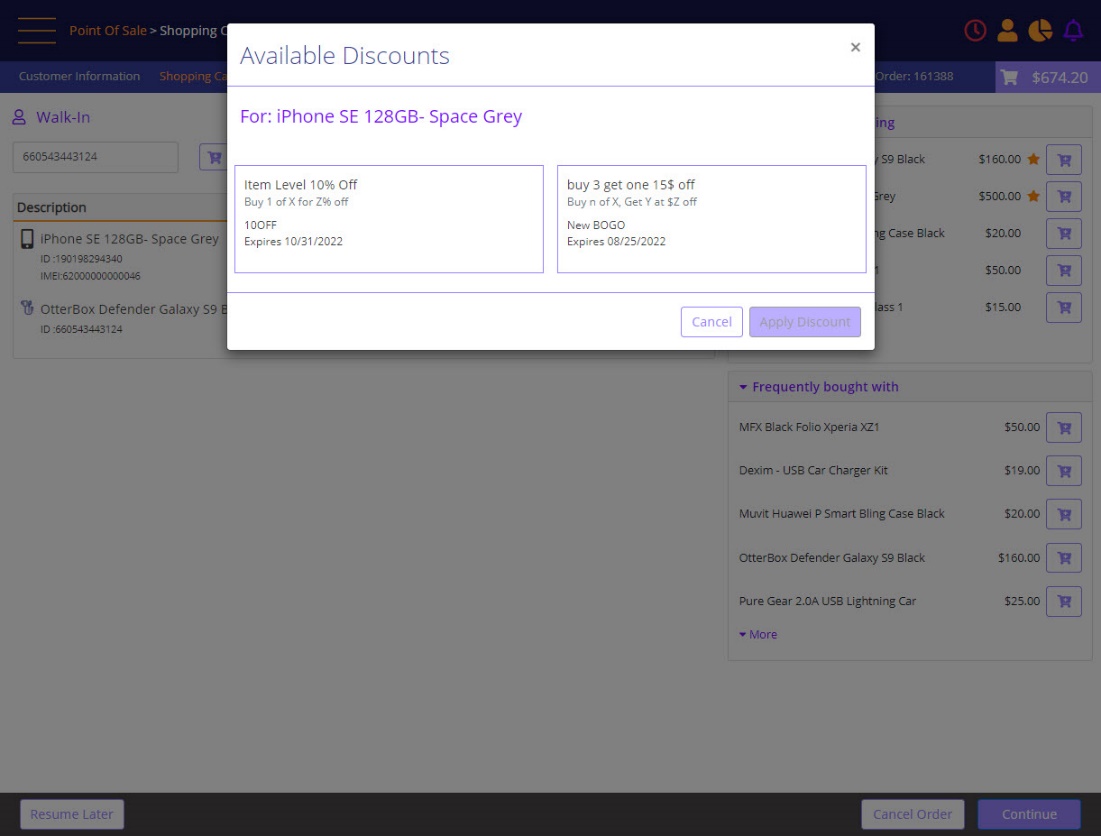Expand More frequently bought items
Screen dimensions: 1101x836
(x=758, y=635)
